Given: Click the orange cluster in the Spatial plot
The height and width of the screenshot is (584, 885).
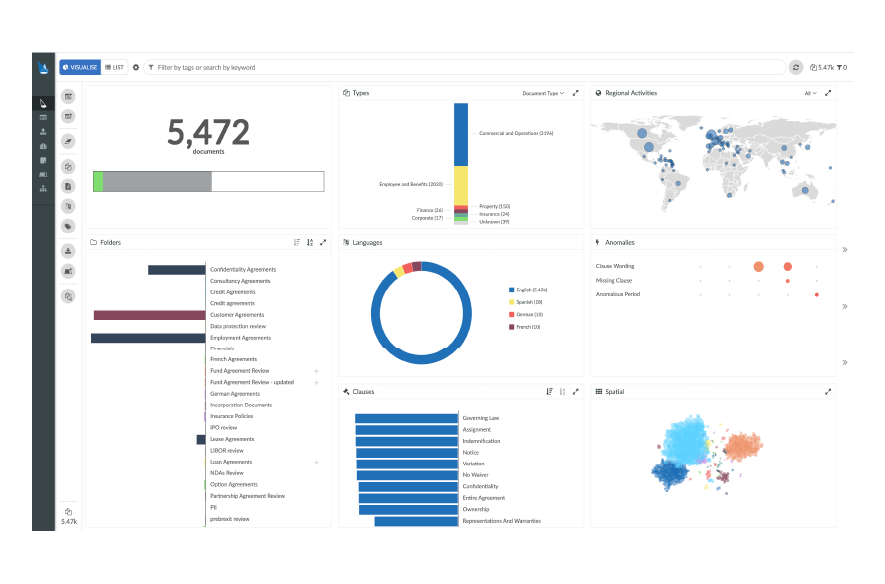Looking at the screenshot, I should [743, 445].
